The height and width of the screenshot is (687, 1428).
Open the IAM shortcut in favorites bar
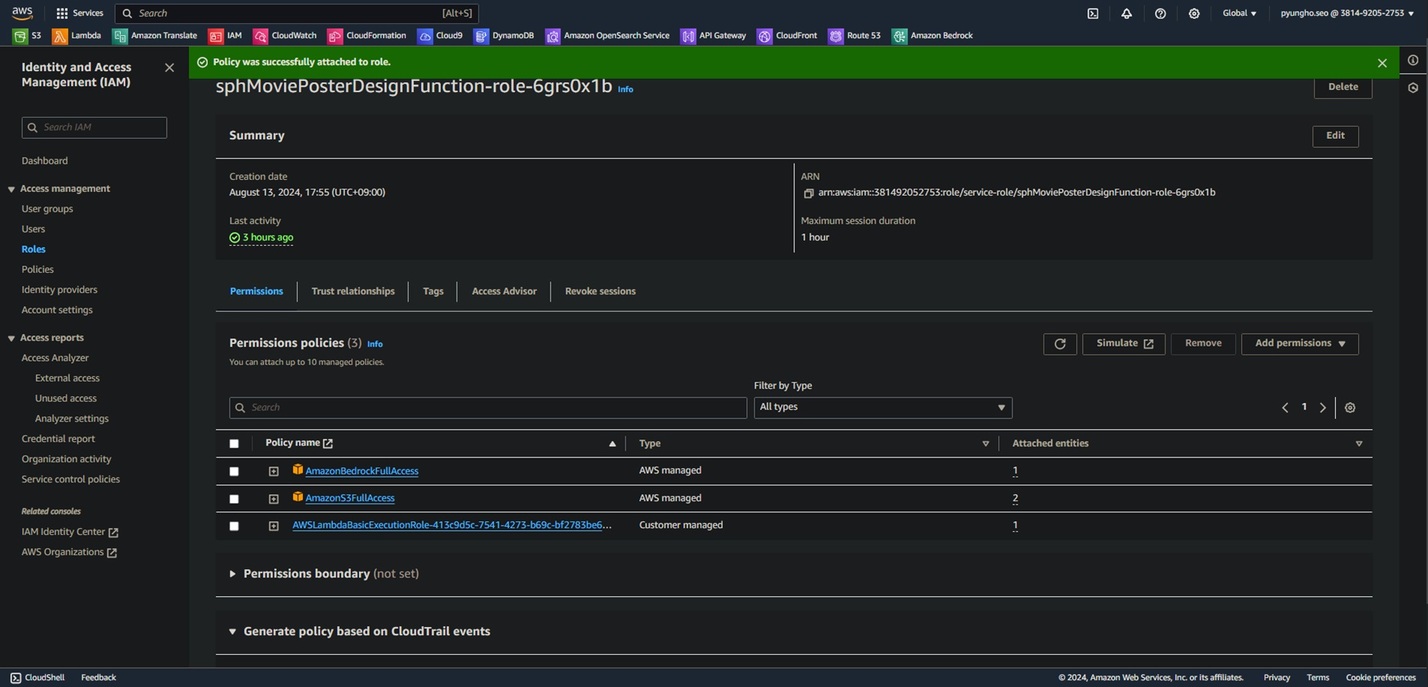point(225,36)
